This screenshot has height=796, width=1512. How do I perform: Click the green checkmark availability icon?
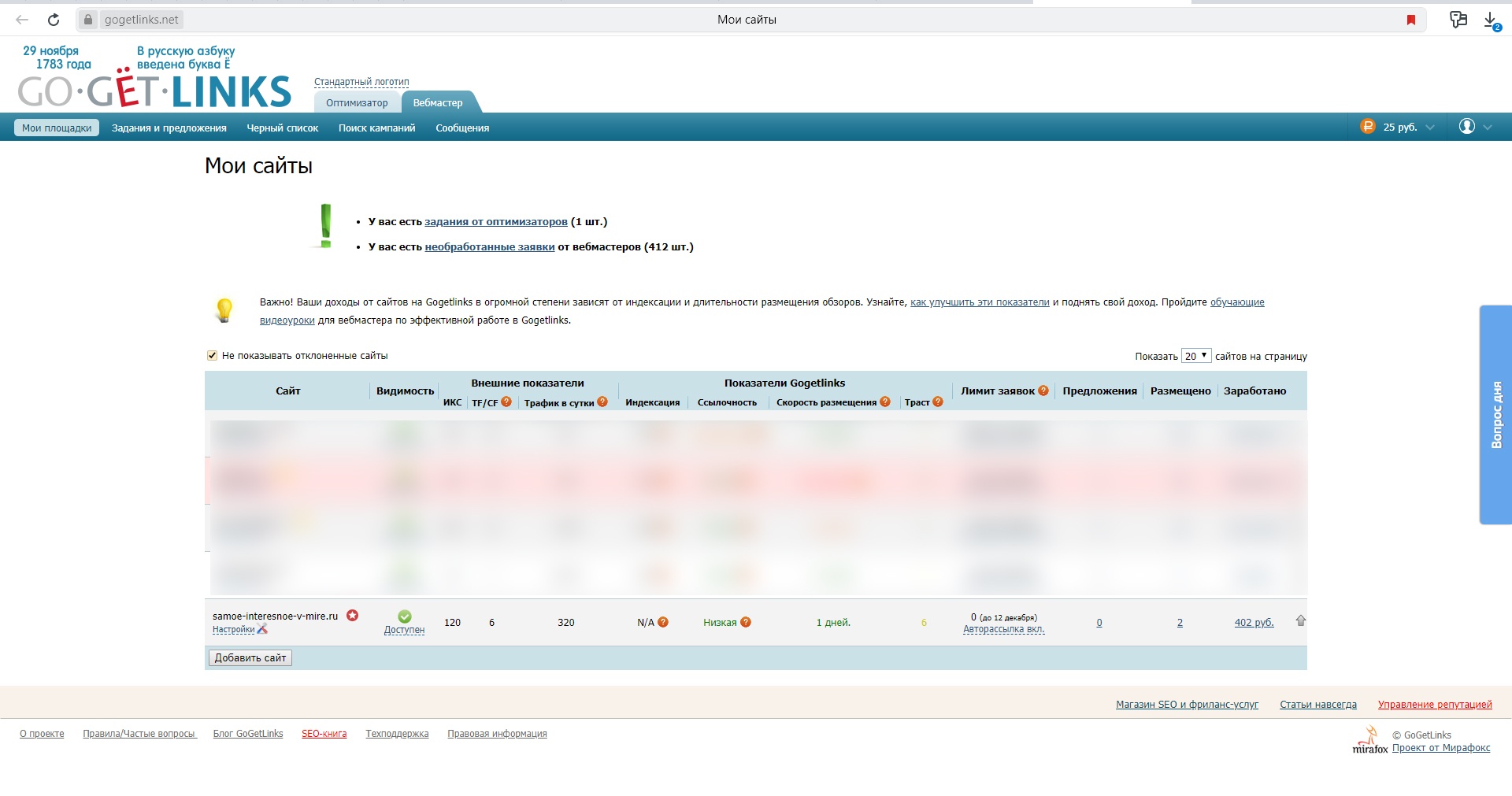click(405, 616)
